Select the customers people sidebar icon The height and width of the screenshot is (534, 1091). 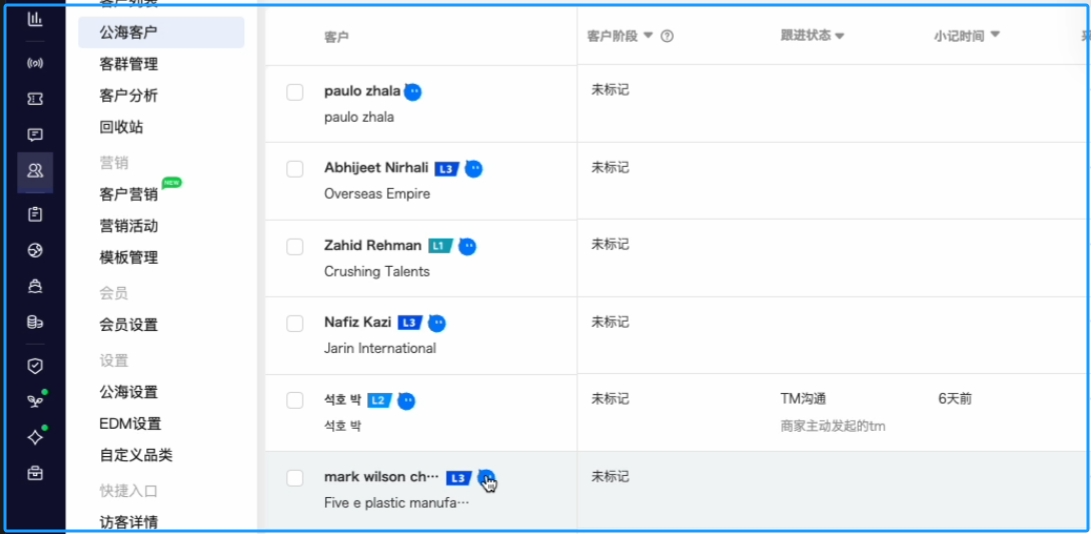tap(35, 170)
